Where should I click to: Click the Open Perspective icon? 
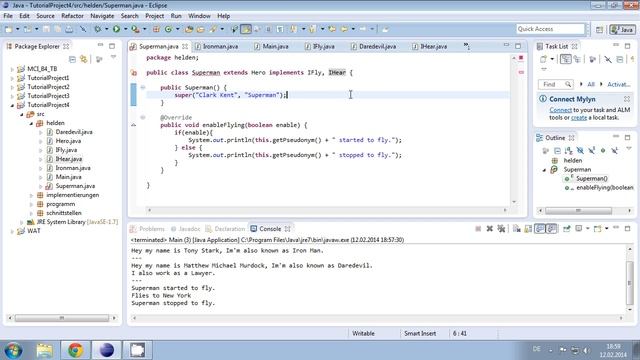pyautogui.click(x=599, y=29)
